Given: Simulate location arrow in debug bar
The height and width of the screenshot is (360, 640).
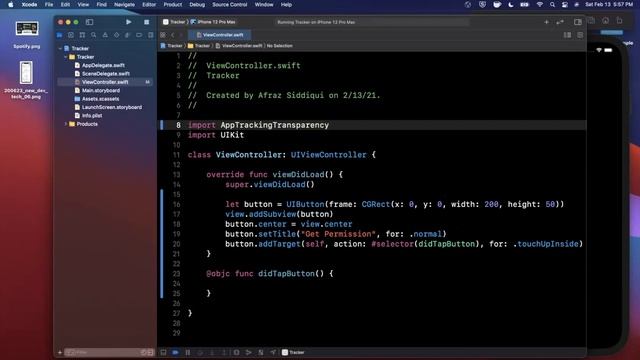Looking at the screenshot, I should click(x=273, y=352).
